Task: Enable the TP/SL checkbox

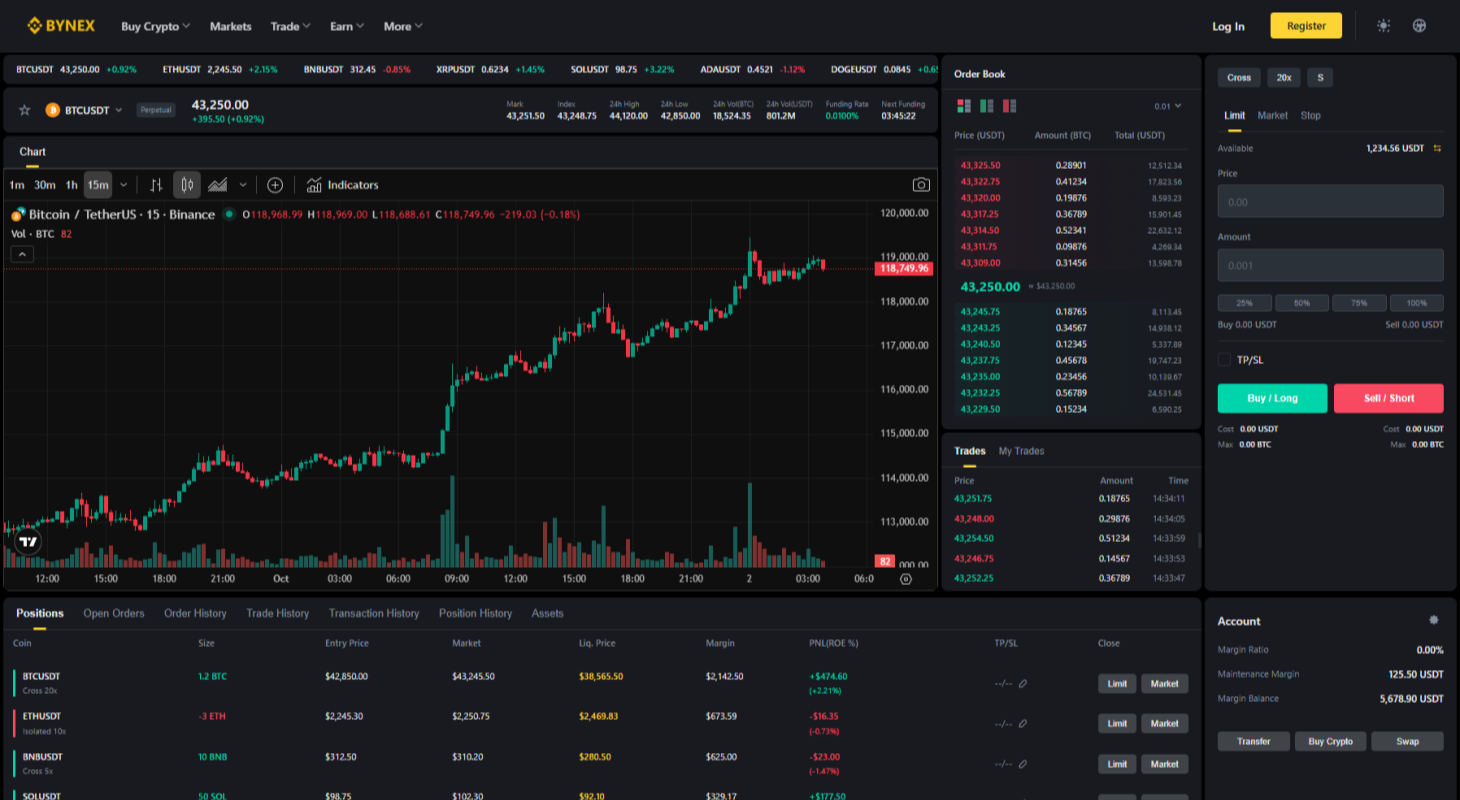Action: point(1224,360)
